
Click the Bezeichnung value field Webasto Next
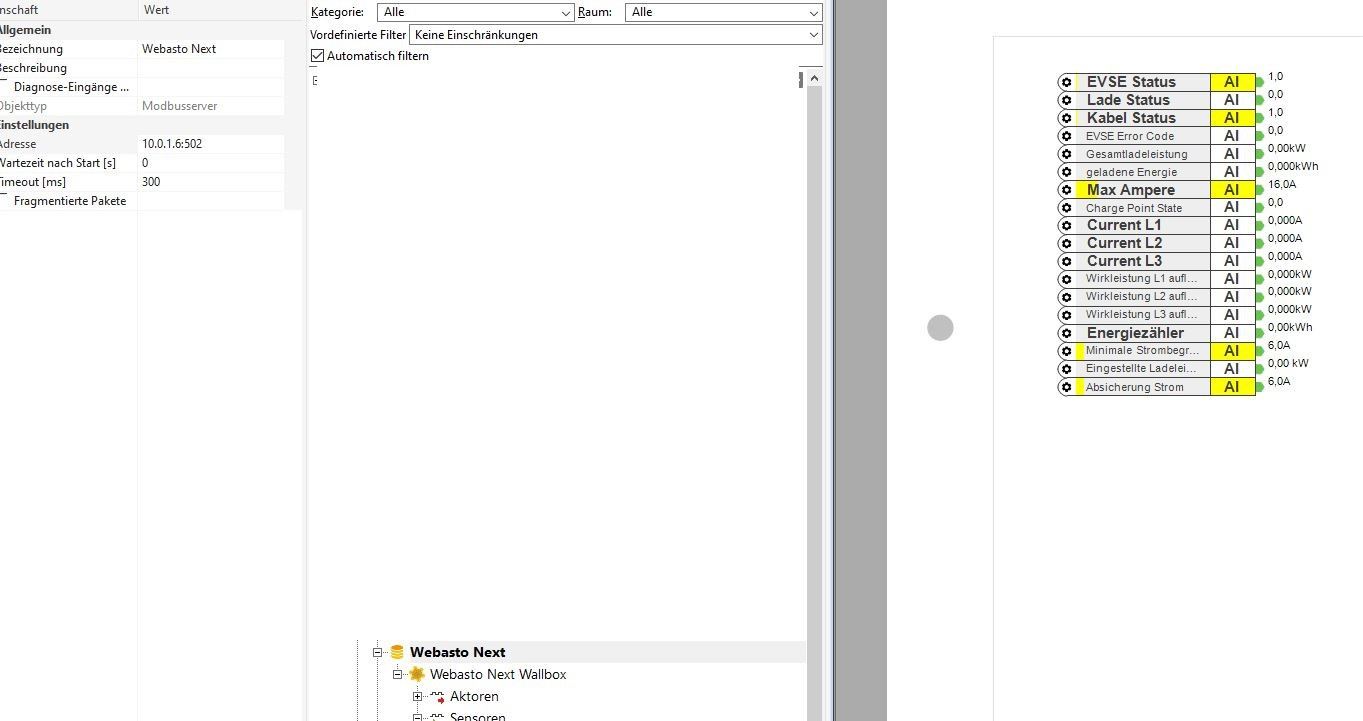click(212, 49)
